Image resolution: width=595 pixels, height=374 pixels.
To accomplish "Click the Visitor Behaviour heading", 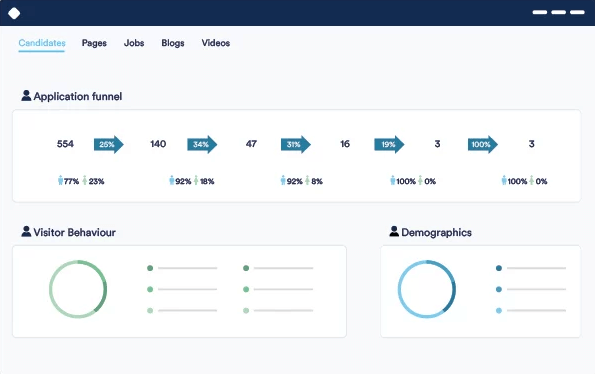I will click(74, 232).
